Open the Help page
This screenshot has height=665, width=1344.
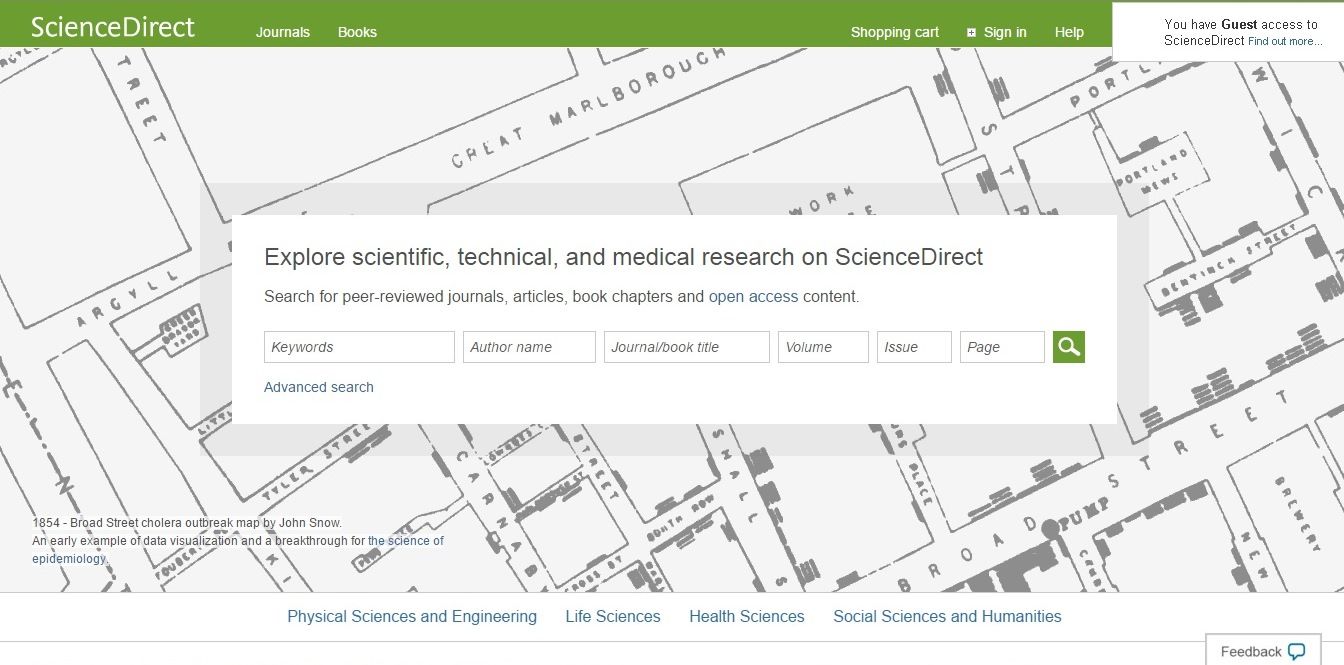[x=1069, y=32]
